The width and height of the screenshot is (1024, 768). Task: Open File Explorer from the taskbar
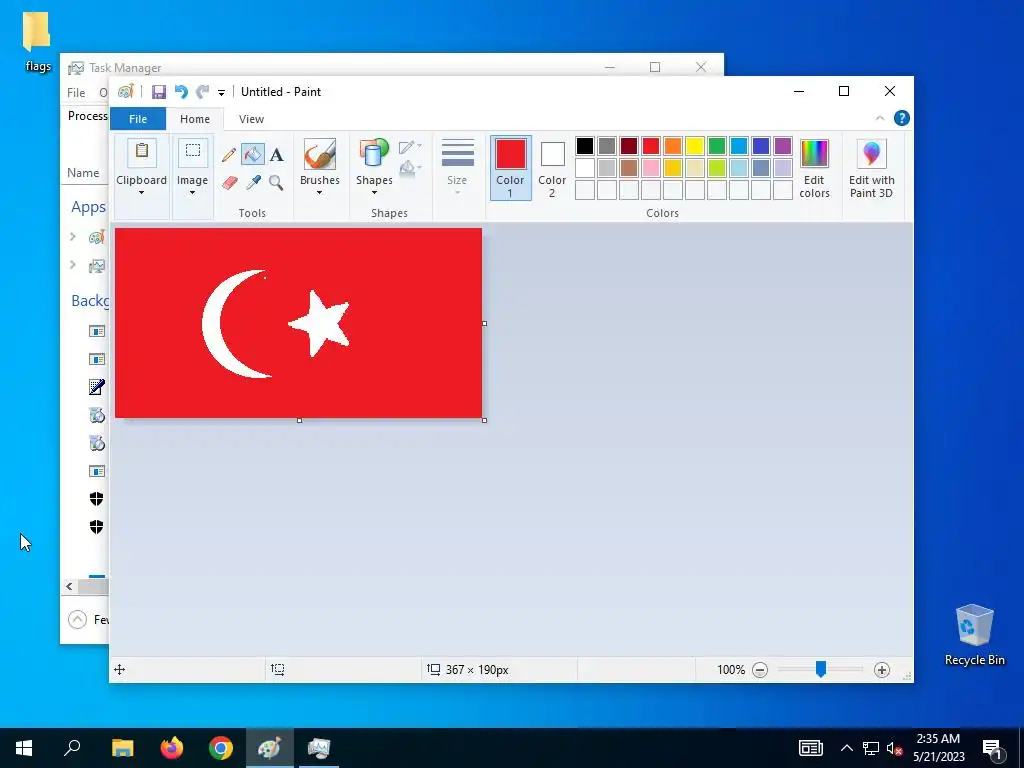point(123,748)
